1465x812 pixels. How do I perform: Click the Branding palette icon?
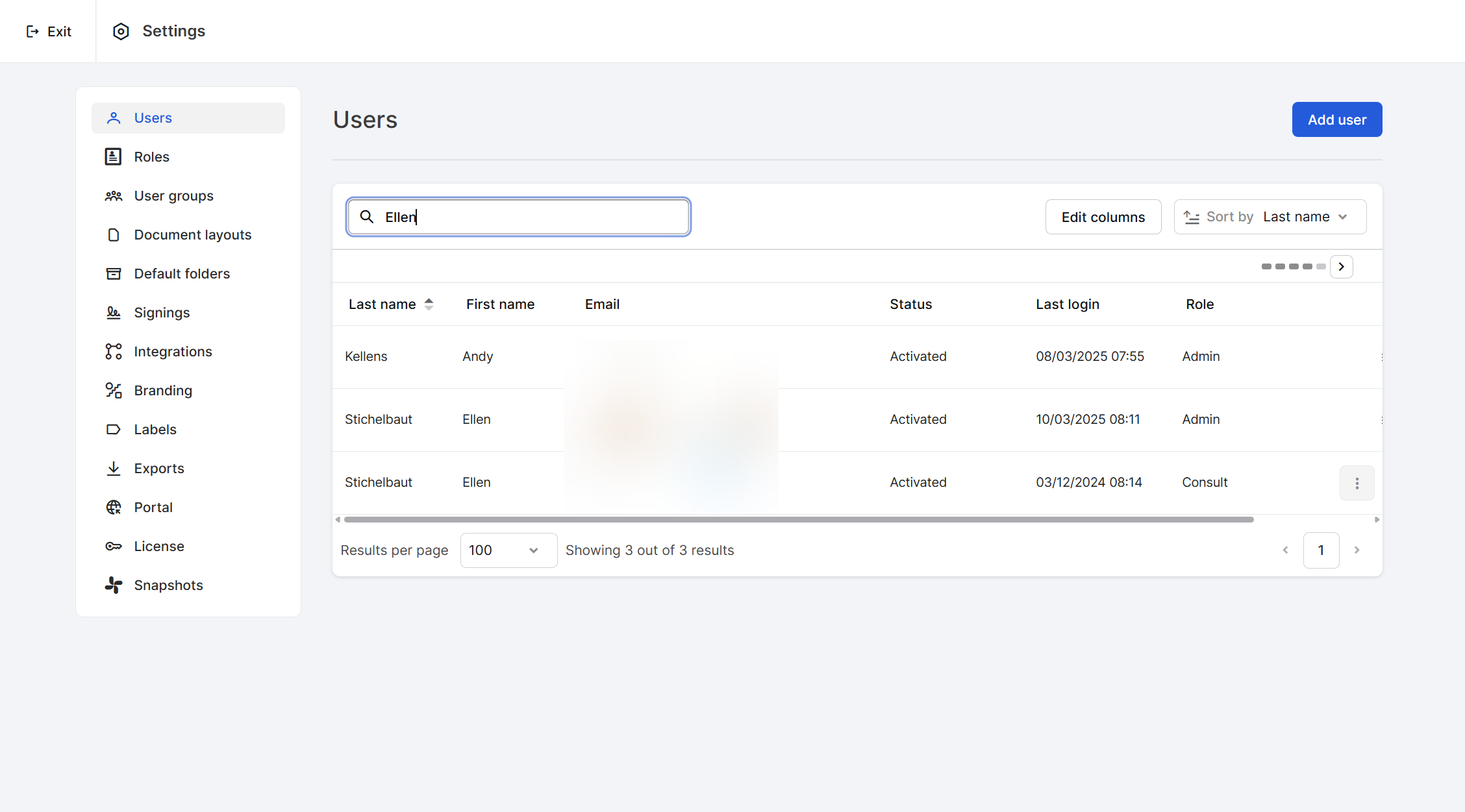(113, 390)
